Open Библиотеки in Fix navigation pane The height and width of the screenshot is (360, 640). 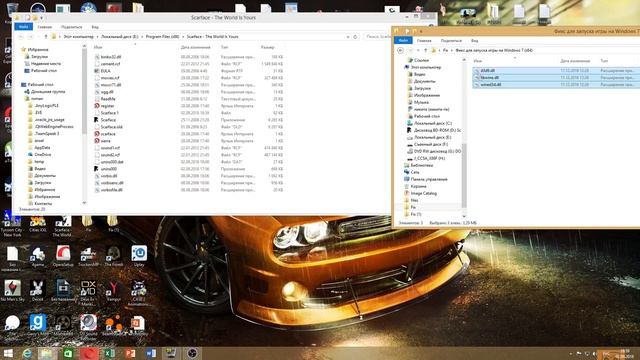pos(418,165)
